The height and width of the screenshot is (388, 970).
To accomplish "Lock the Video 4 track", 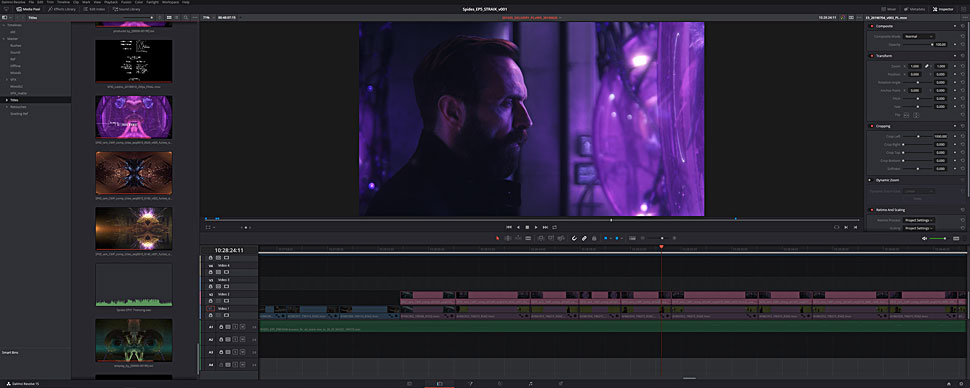I will click(210, 272).
